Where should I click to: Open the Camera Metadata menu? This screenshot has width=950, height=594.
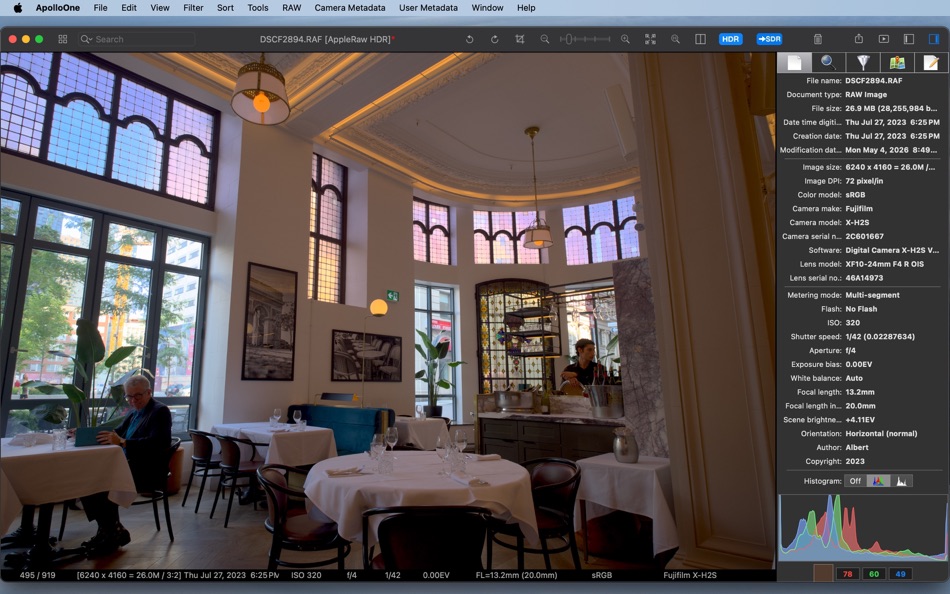point(350,8)
